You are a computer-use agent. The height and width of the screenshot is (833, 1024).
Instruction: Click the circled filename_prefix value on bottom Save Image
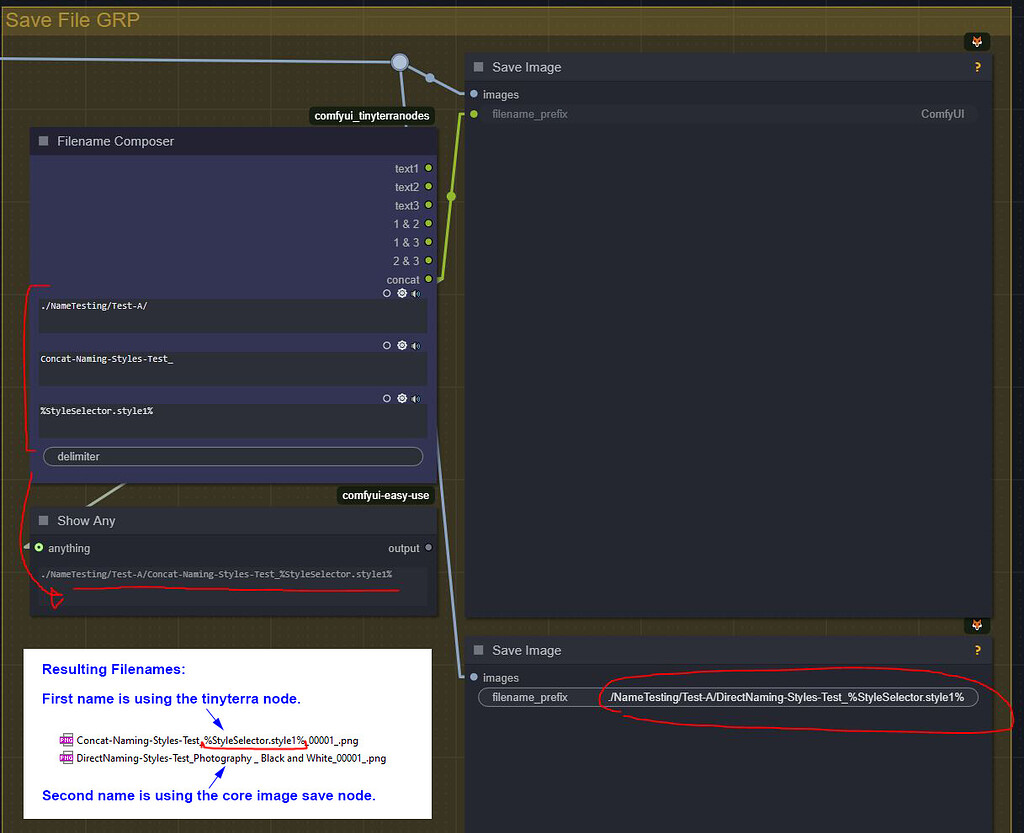pos(787,697)
